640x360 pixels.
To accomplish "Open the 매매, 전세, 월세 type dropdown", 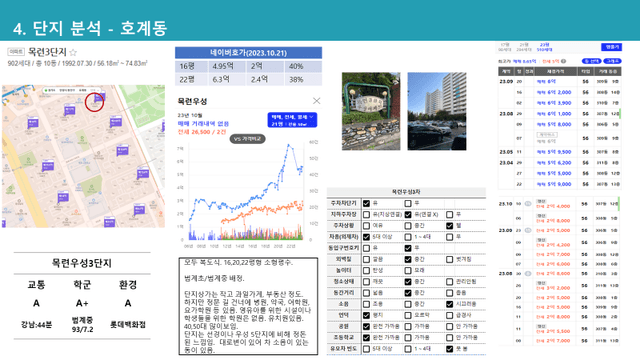I will point(292,120).
